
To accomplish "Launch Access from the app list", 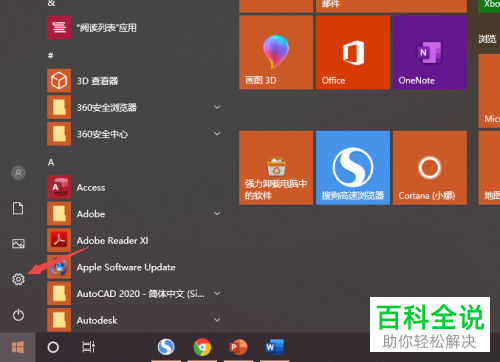I will point(133,187).
